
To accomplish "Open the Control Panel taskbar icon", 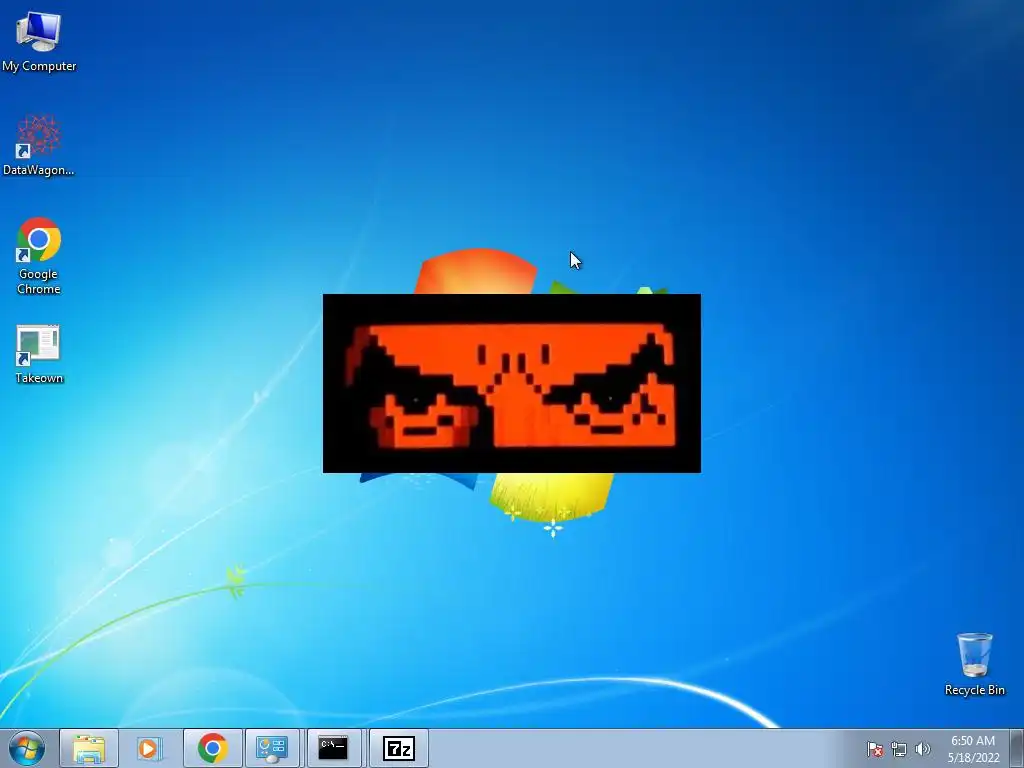I will tap(272, 748).
